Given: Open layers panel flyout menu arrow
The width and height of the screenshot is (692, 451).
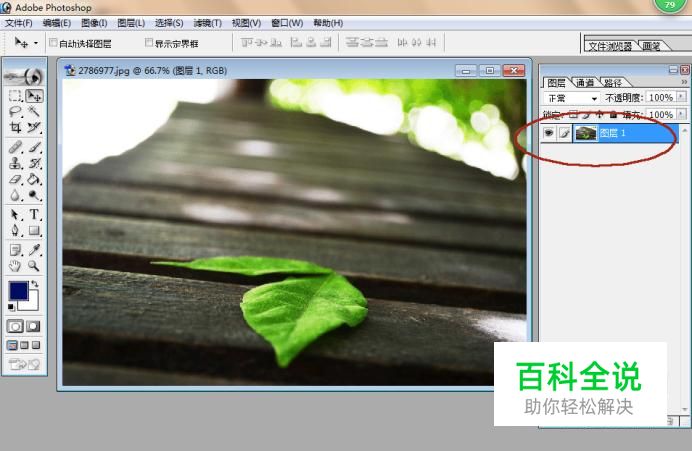Looking at the screenshot, I should pyautogui.click(x=684, y=82).
